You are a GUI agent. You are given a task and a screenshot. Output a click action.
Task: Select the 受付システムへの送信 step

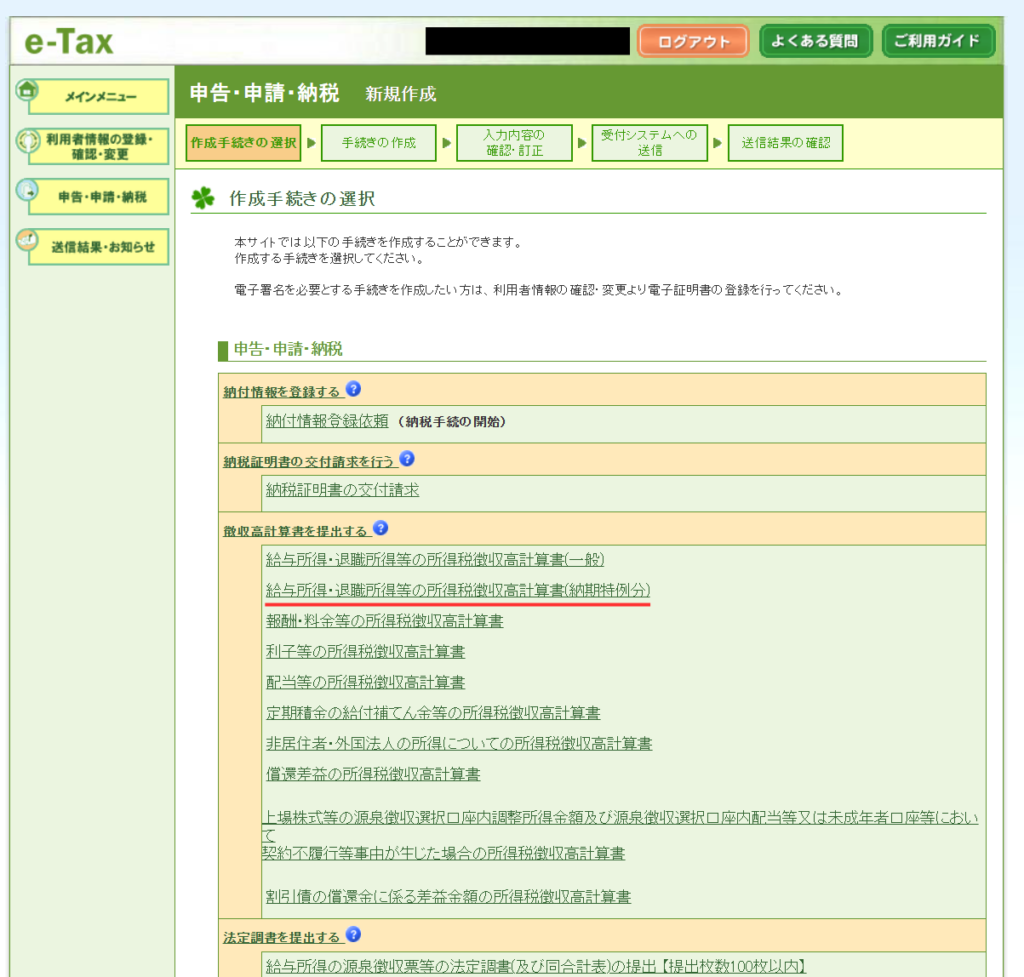pos(650,143)
